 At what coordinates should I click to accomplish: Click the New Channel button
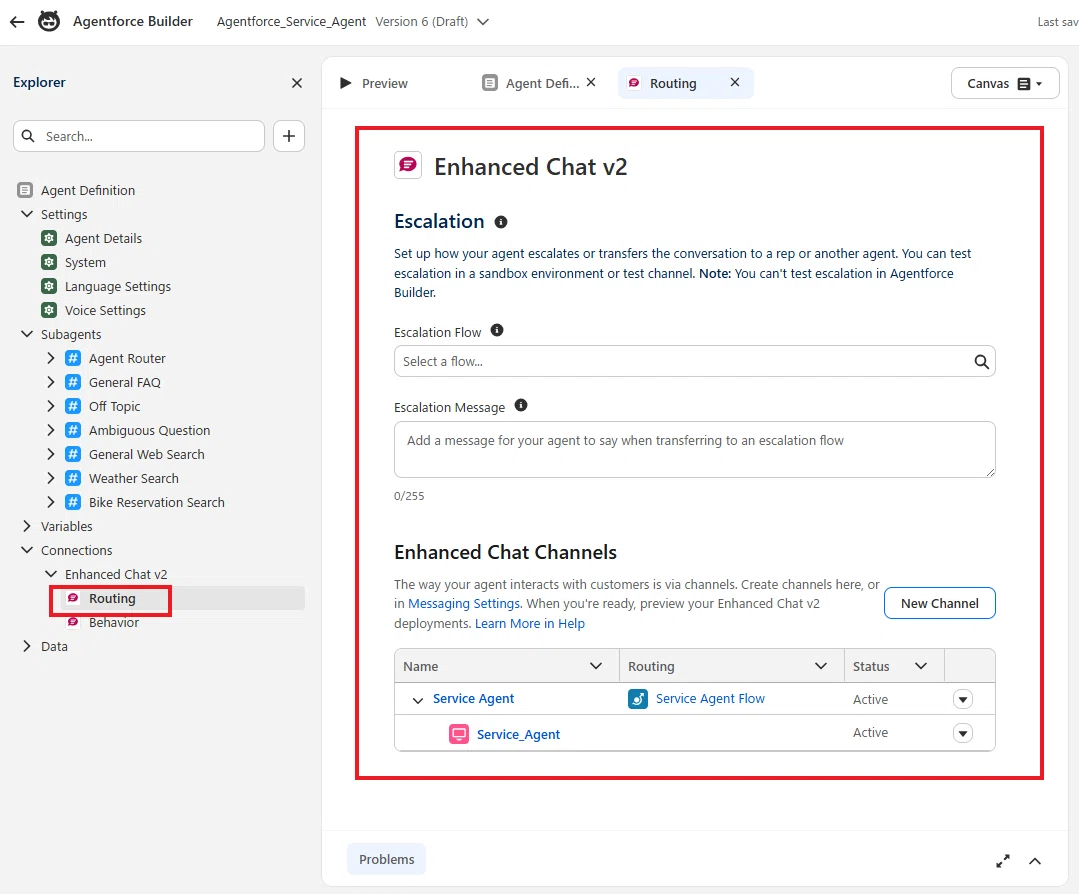(939, 603)
